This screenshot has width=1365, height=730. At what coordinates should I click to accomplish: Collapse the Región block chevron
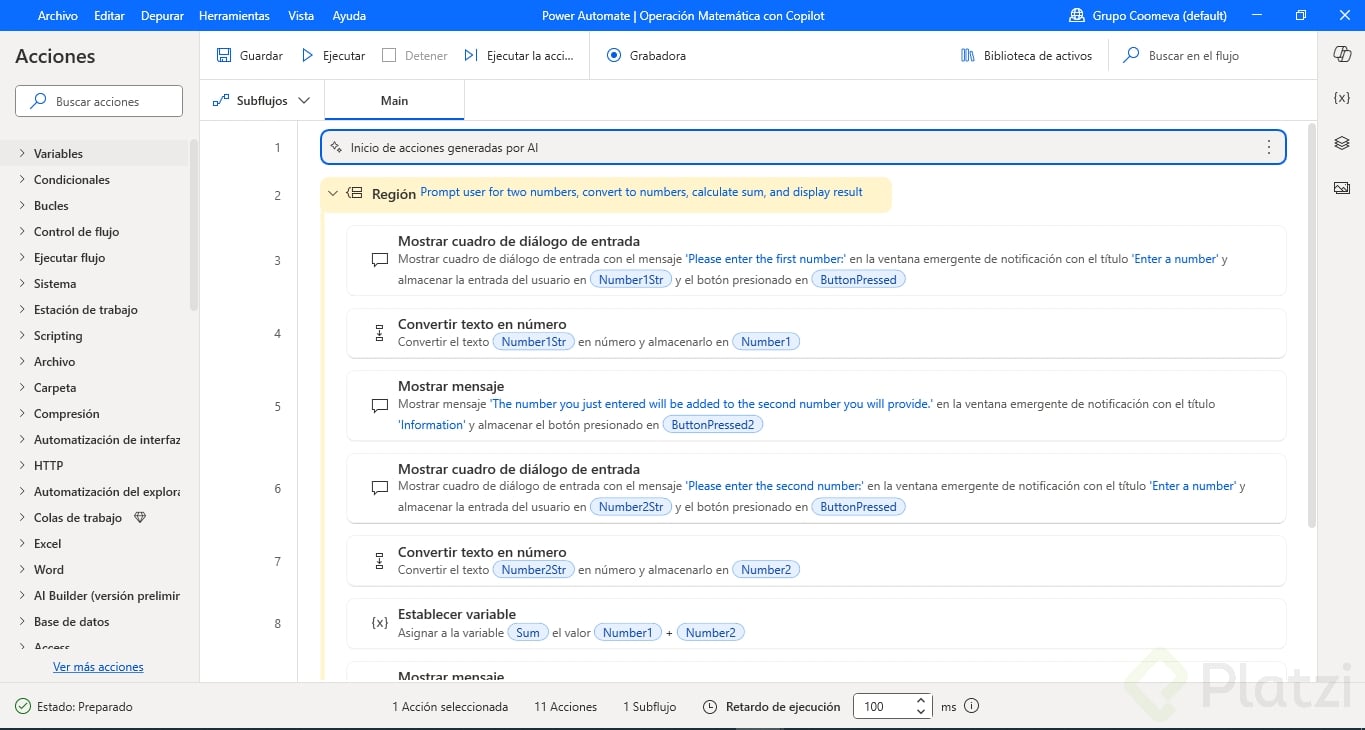pyautogui.click(x=333, y=193)
